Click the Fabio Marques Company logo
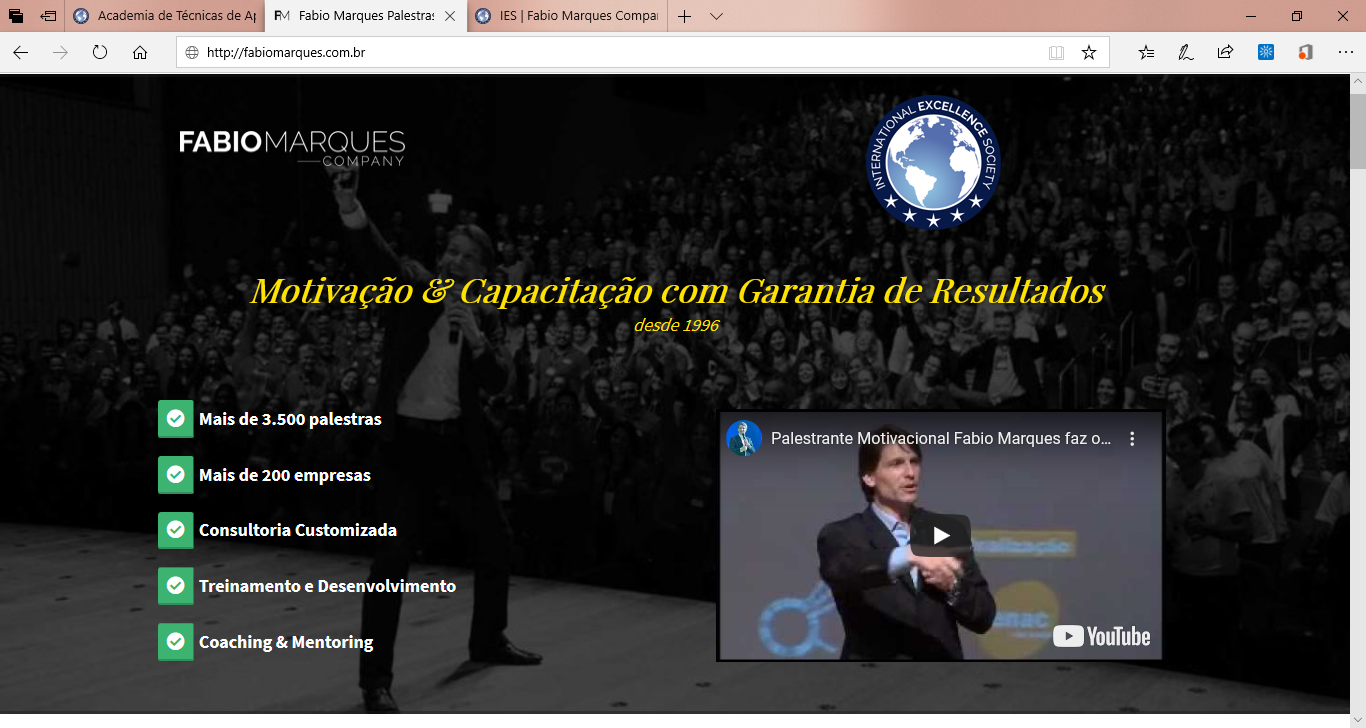Screen dimensions: 1366x728 [292, 146]
